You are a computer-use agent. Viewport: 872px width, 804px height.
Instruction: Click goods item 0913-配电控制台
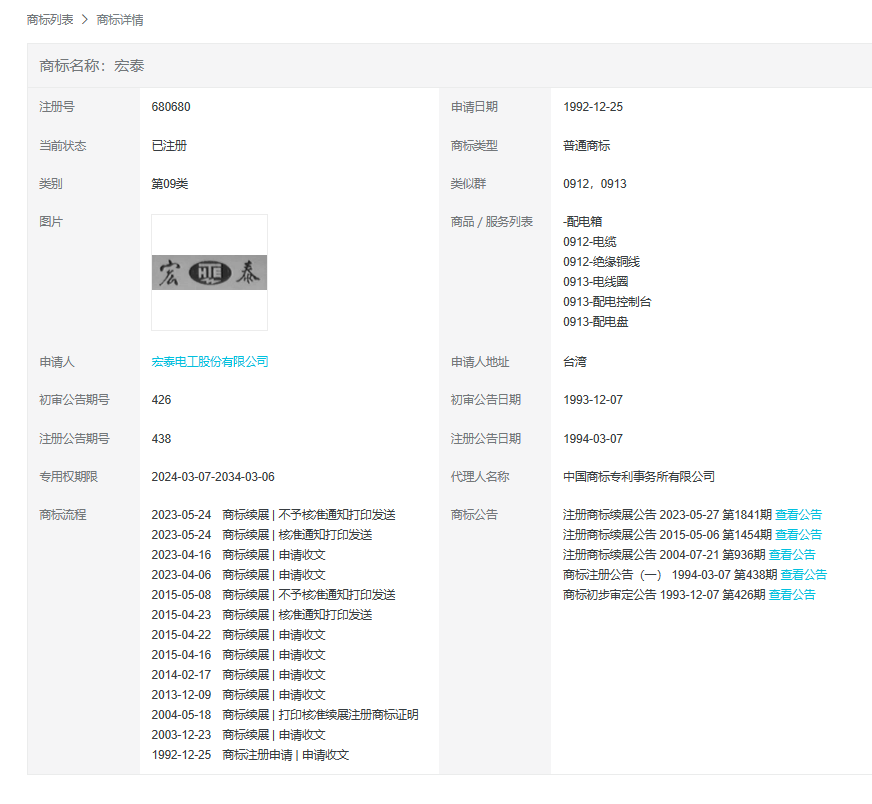607,302
